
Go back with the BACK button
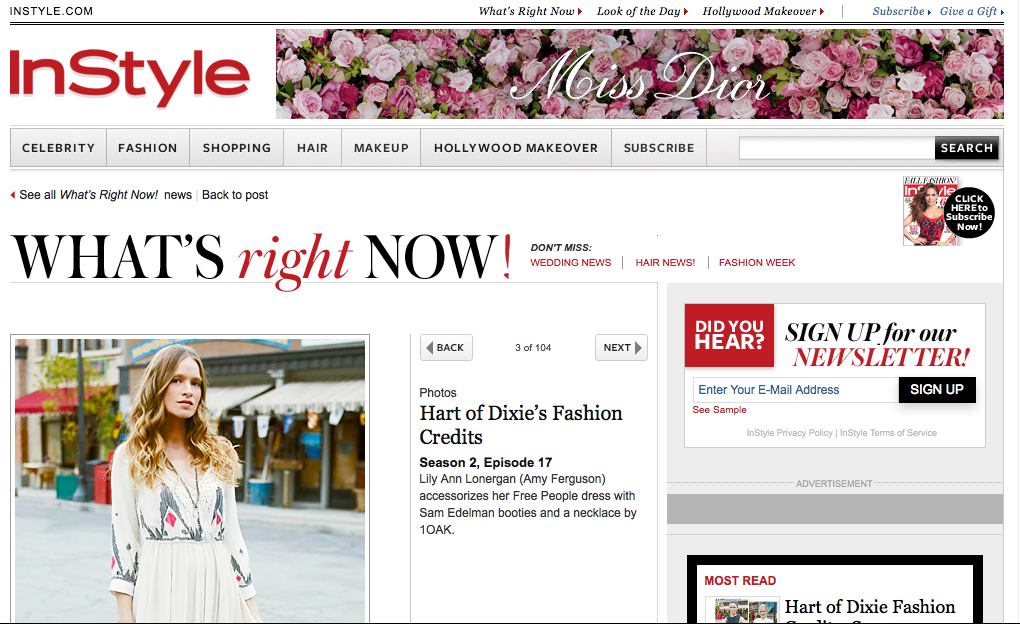tap(446, 347)
